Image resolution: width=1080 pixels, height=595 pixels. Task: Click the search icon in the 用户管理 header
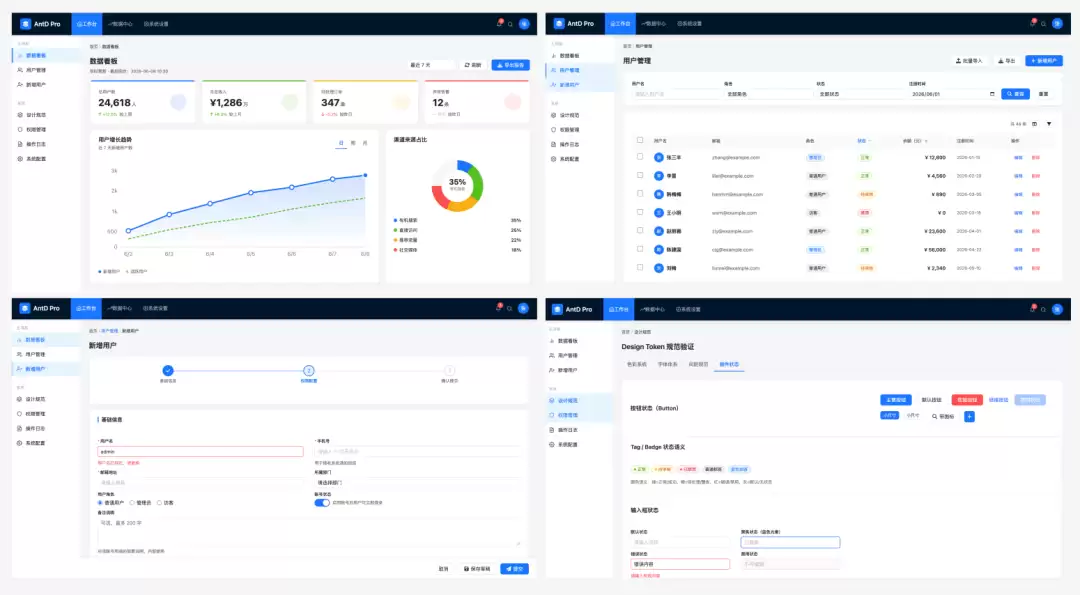pyautogui.click(x=1043, y=23)
